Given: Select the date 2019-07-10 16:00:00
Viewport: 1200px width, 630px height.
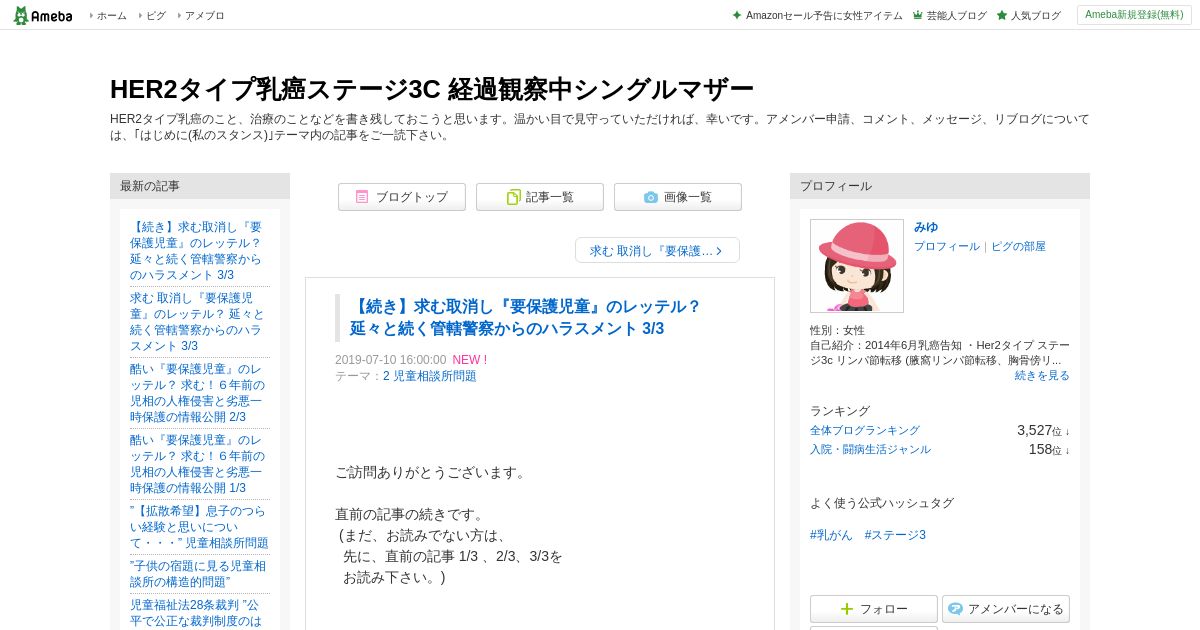Looking at the screenshot, I should point(390,360).
